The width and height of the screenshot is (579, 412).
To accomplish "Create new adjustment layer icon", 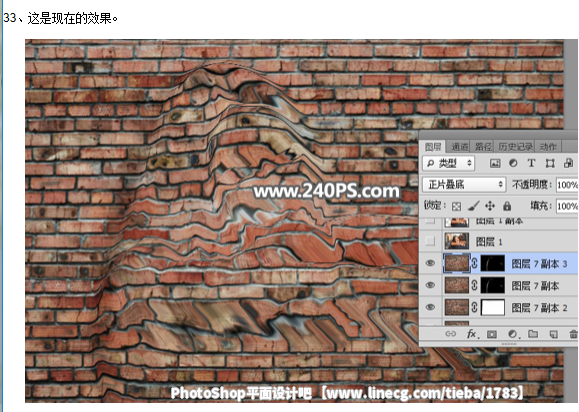I will coord(513,334).
